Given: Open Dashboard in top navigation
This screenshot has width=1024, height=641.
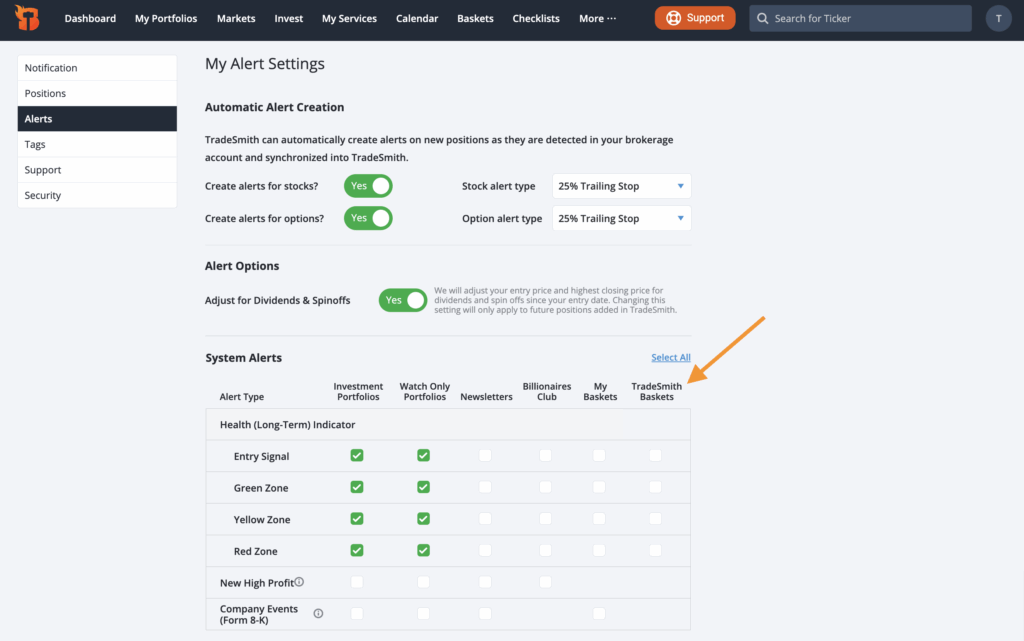Looking at the screenshot, I should (90, 18).
